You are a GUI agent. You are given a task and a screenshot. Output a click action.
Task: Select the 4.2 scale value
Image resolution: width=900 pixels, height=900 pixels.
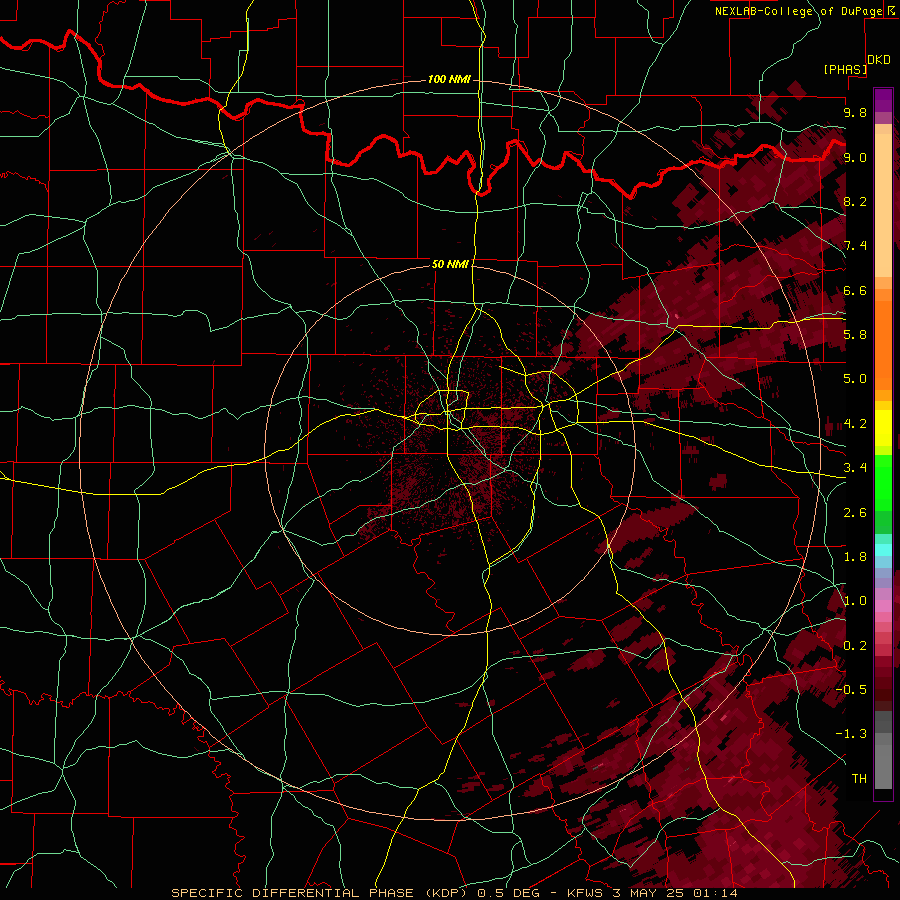(x=855, y=424)
